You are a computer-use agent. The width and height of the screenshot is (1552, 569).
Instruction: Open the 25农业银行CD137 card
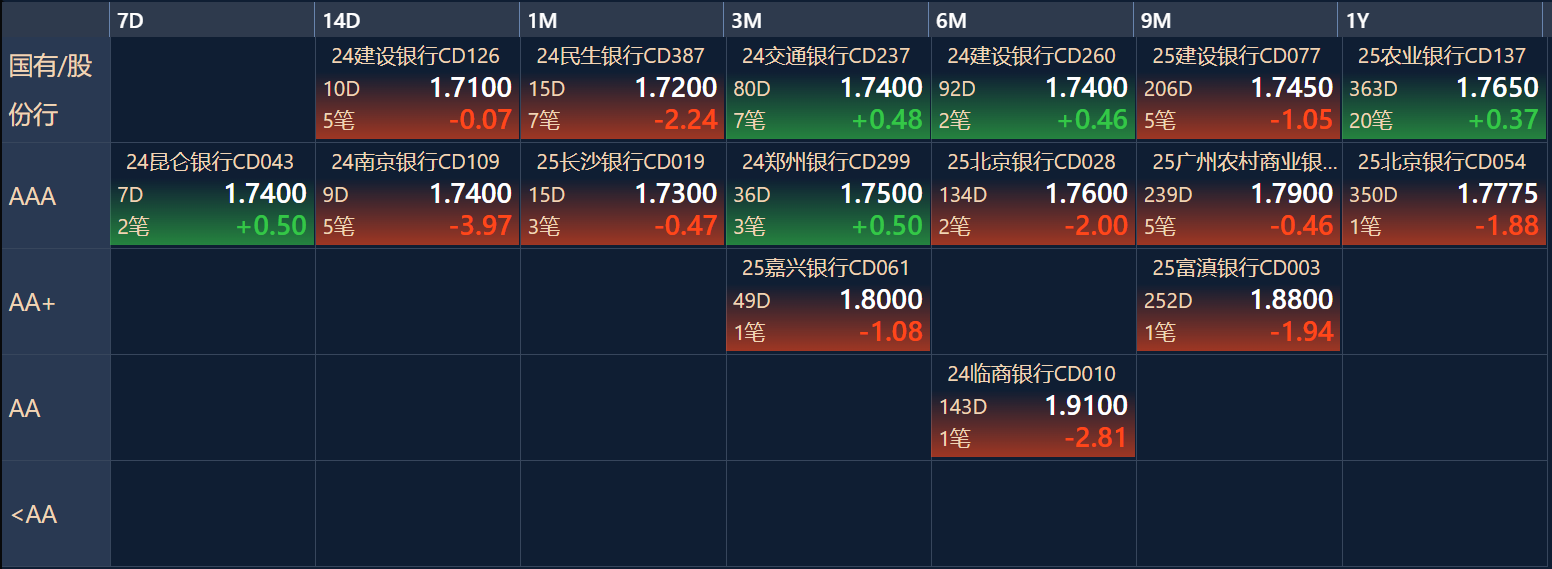point(1442,90)
